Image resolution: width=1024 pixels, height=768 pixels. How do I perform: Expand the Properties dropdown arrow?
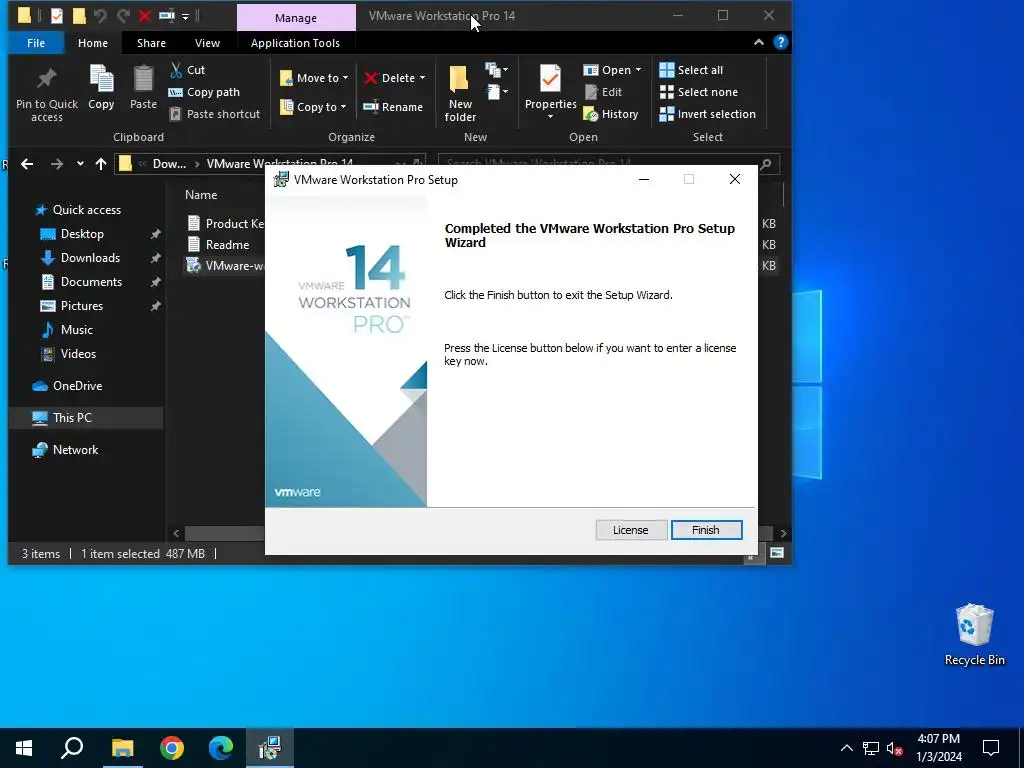point(551,117)
